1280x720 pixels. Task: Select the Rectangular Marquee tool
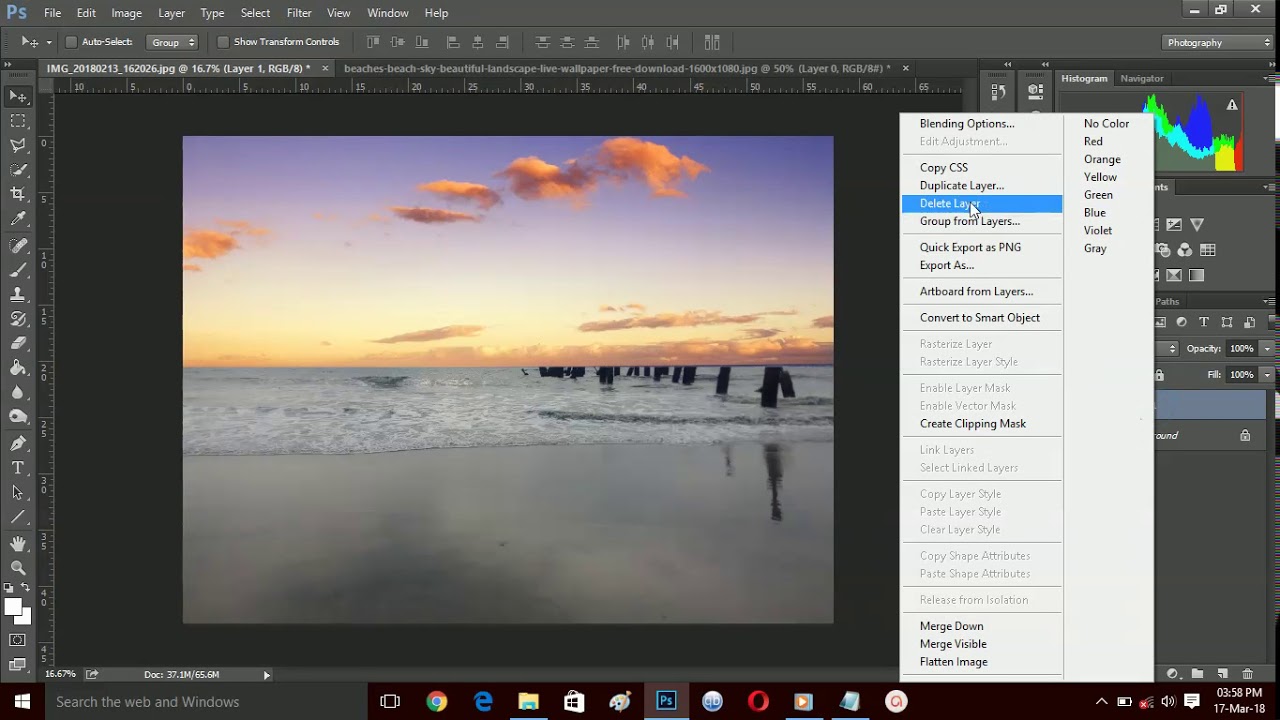(x=18, y=121)
